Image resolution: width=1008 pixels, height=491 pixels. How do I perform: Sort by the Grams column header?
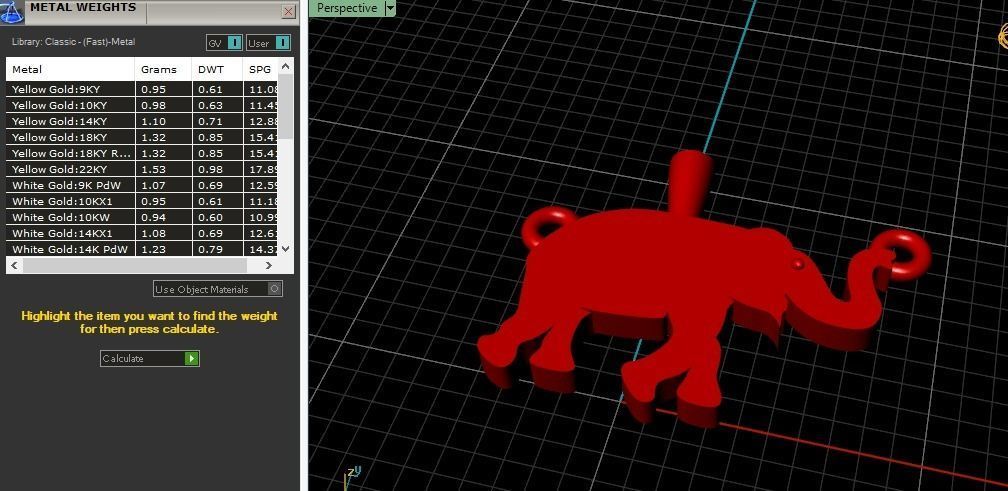click(x=163, y=69)
